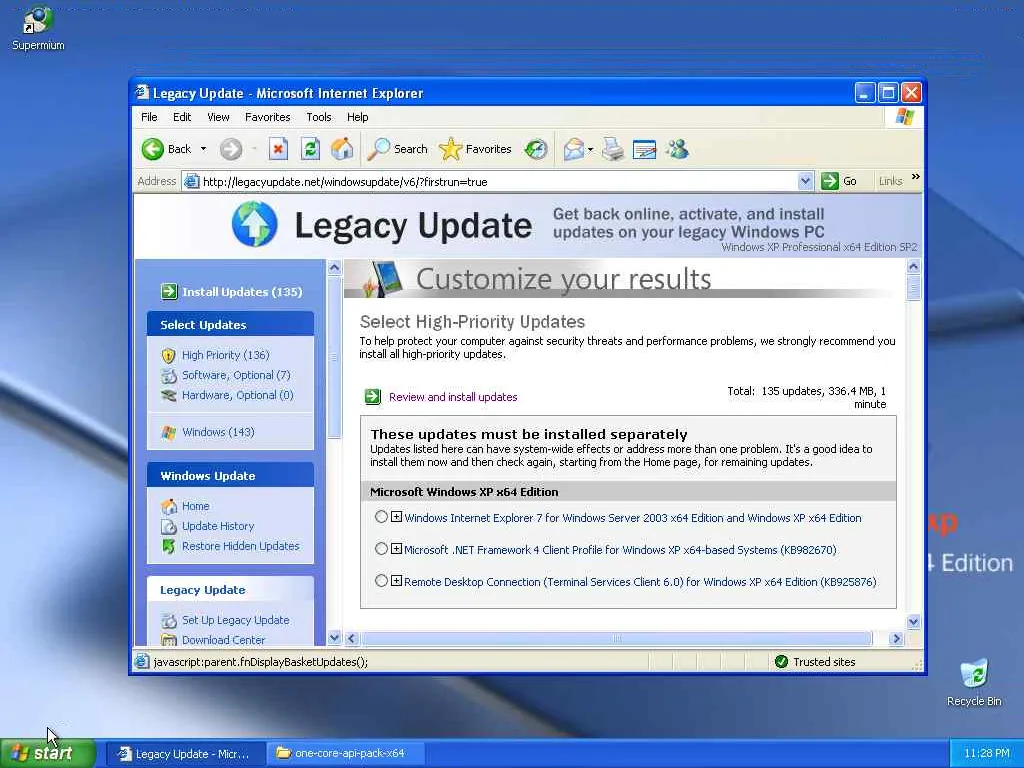Screen dimensions: 1024x768
Task: Stop page loading with red X icon
Action: 278,149
